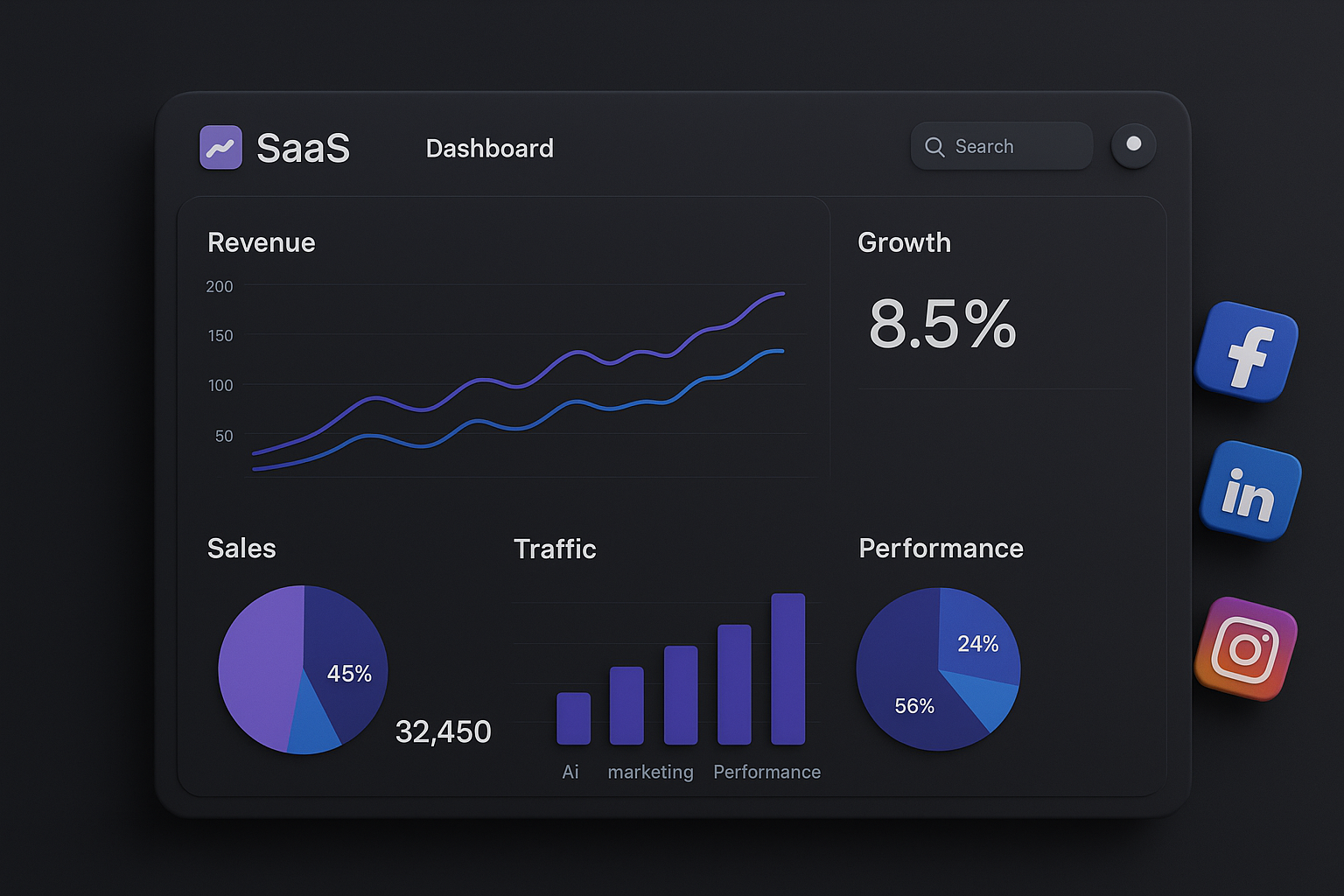The height and width of the screenshot is (896, 1344).
Task: Open the Facebook icon tile
Action: pos(1247,352)
